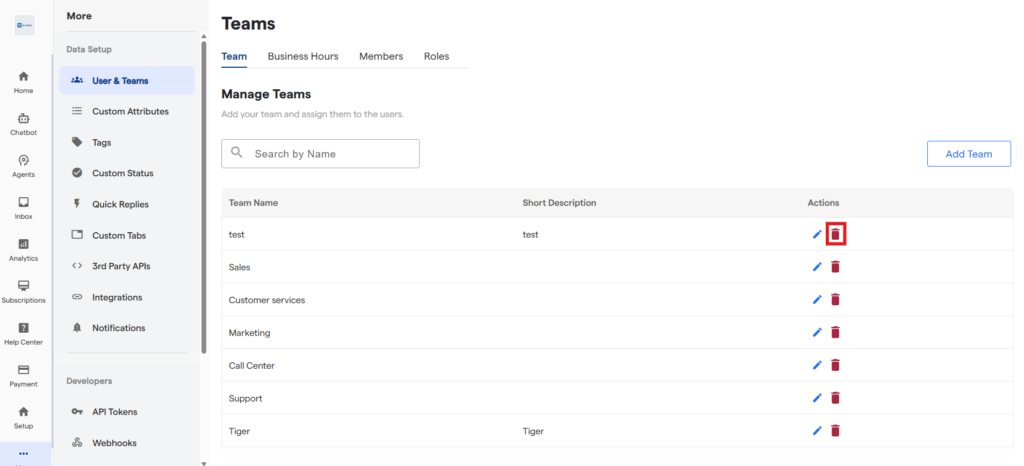
Task: Open Chatbot from the left navigation rail
Action: point(23,124)
